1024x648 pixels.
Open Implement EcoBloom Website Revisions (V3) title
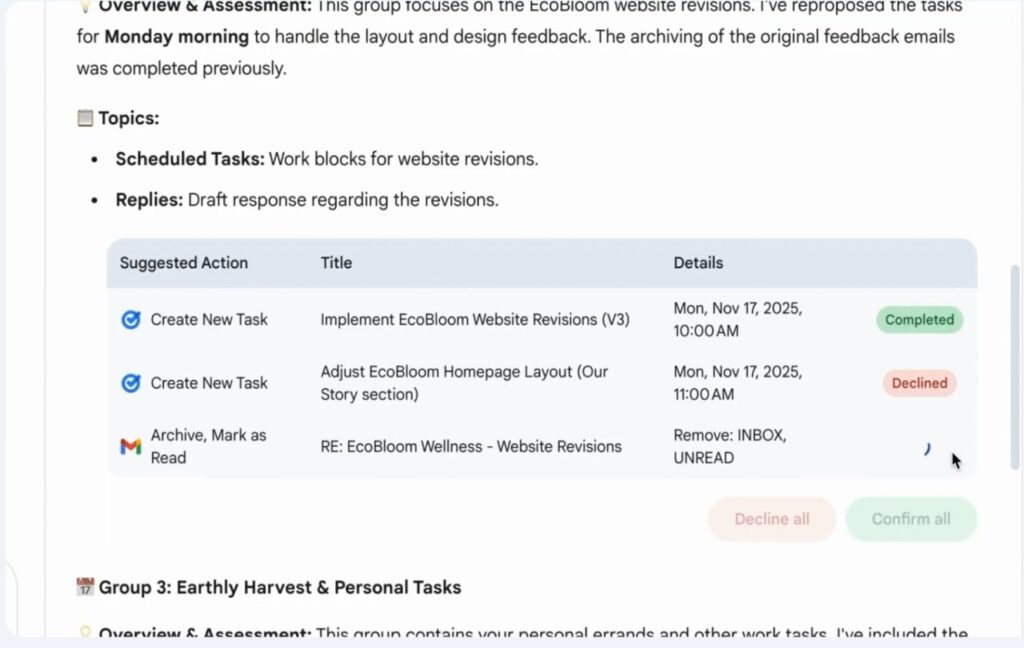[x=475, y=320]
